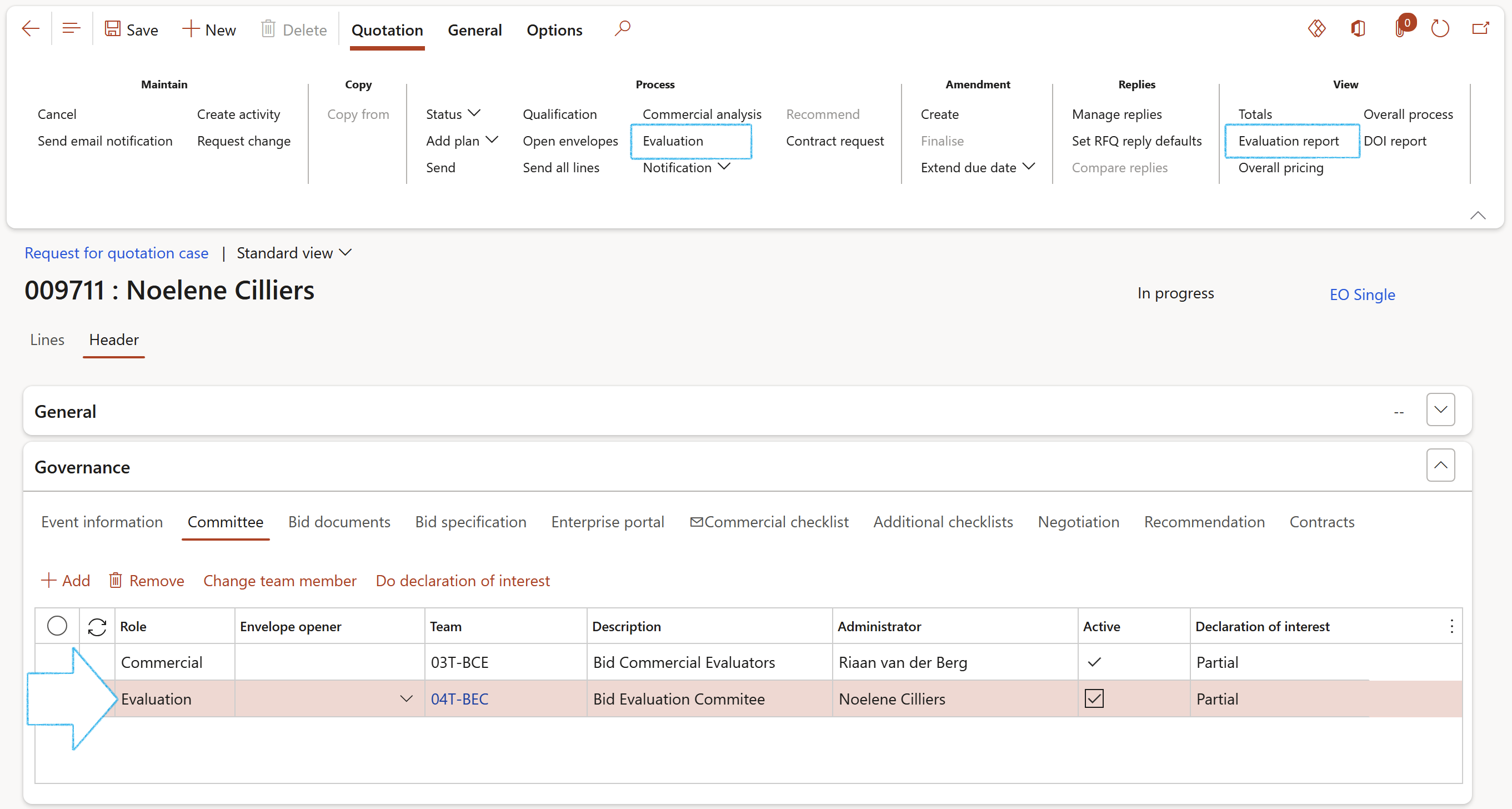Collapse the Governance section
Image resolution: width=1512 pixels, height=809 pixels.
pos(1440,466)
